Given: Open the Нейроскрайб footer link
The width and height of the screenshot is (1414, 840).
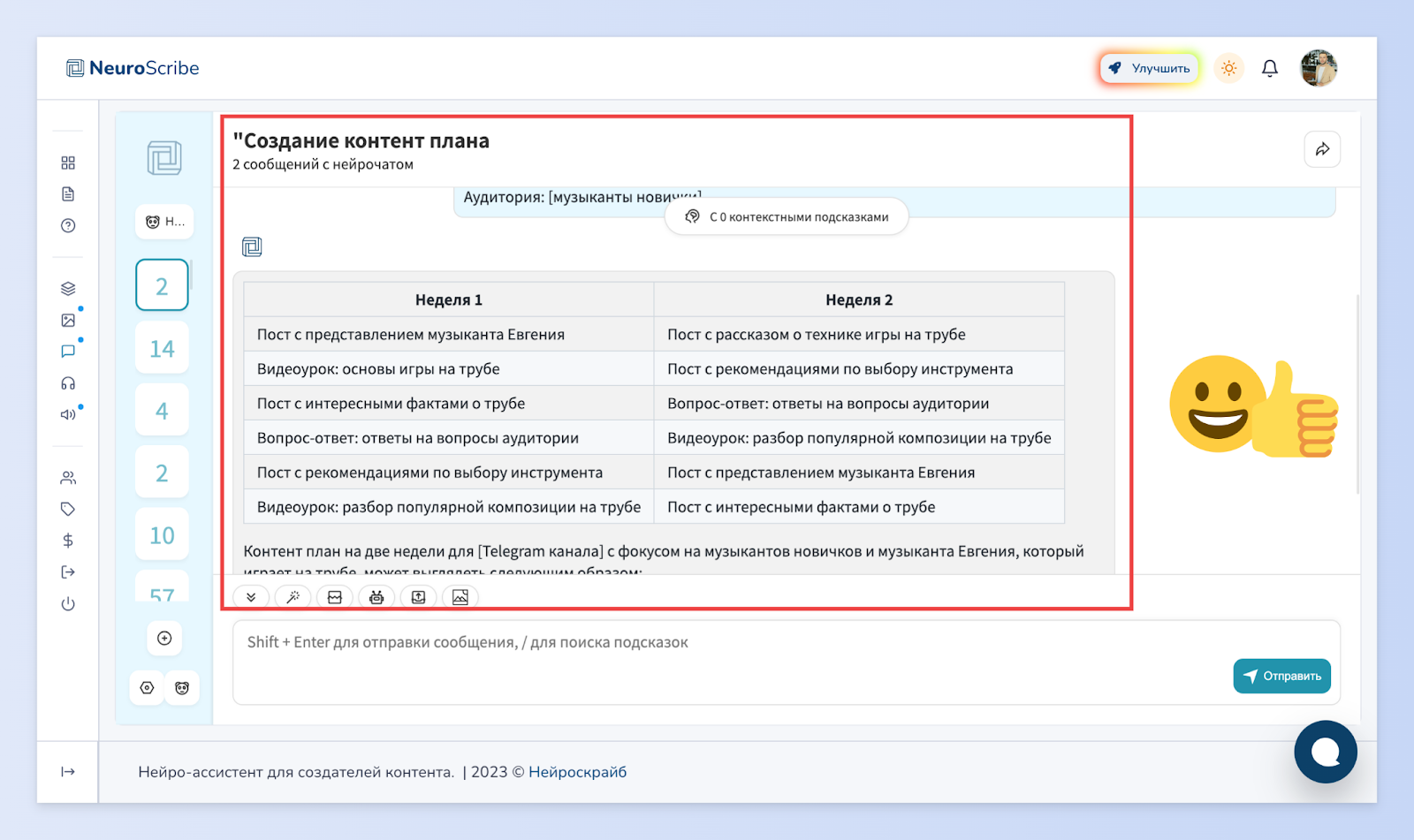Looking at the screenshot, I should click(x=577, y=771).
